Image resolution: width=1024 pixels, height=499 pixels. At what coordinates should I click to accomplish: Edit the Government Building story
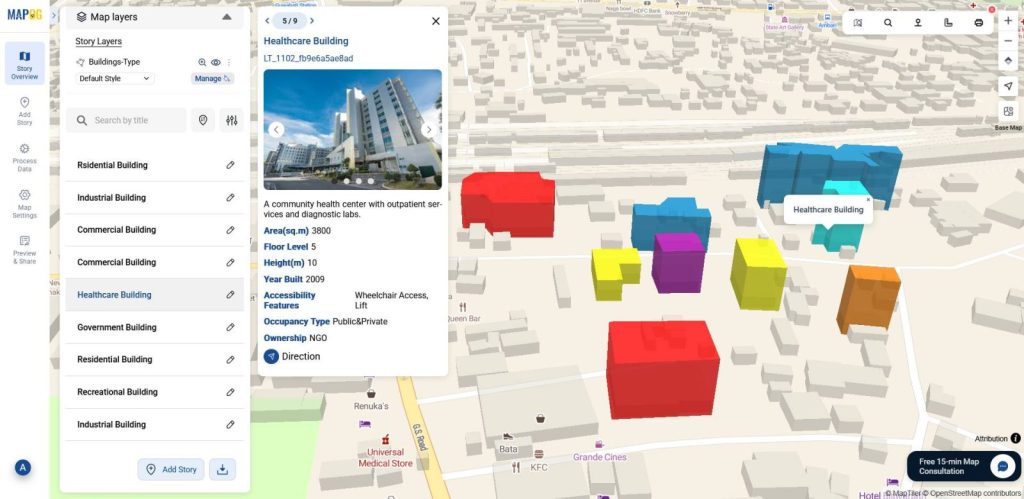pos(231,327)
